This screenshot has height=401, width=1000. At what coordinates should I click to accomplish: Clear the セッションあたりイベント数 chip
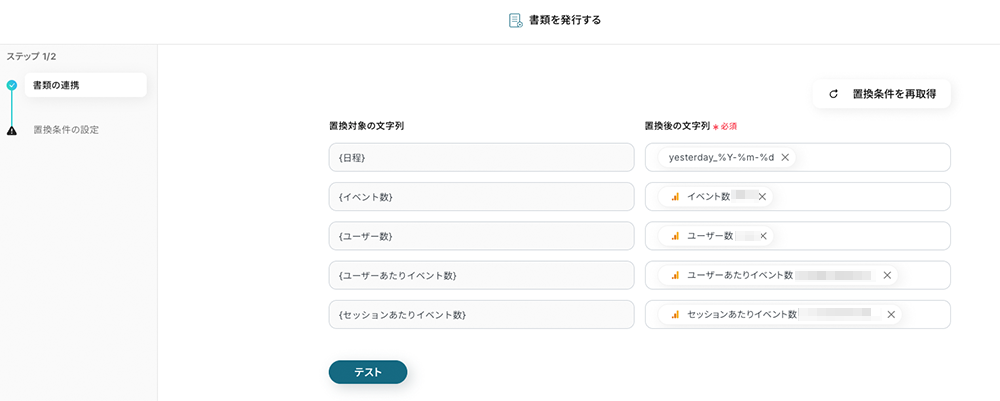pos(891,314)
